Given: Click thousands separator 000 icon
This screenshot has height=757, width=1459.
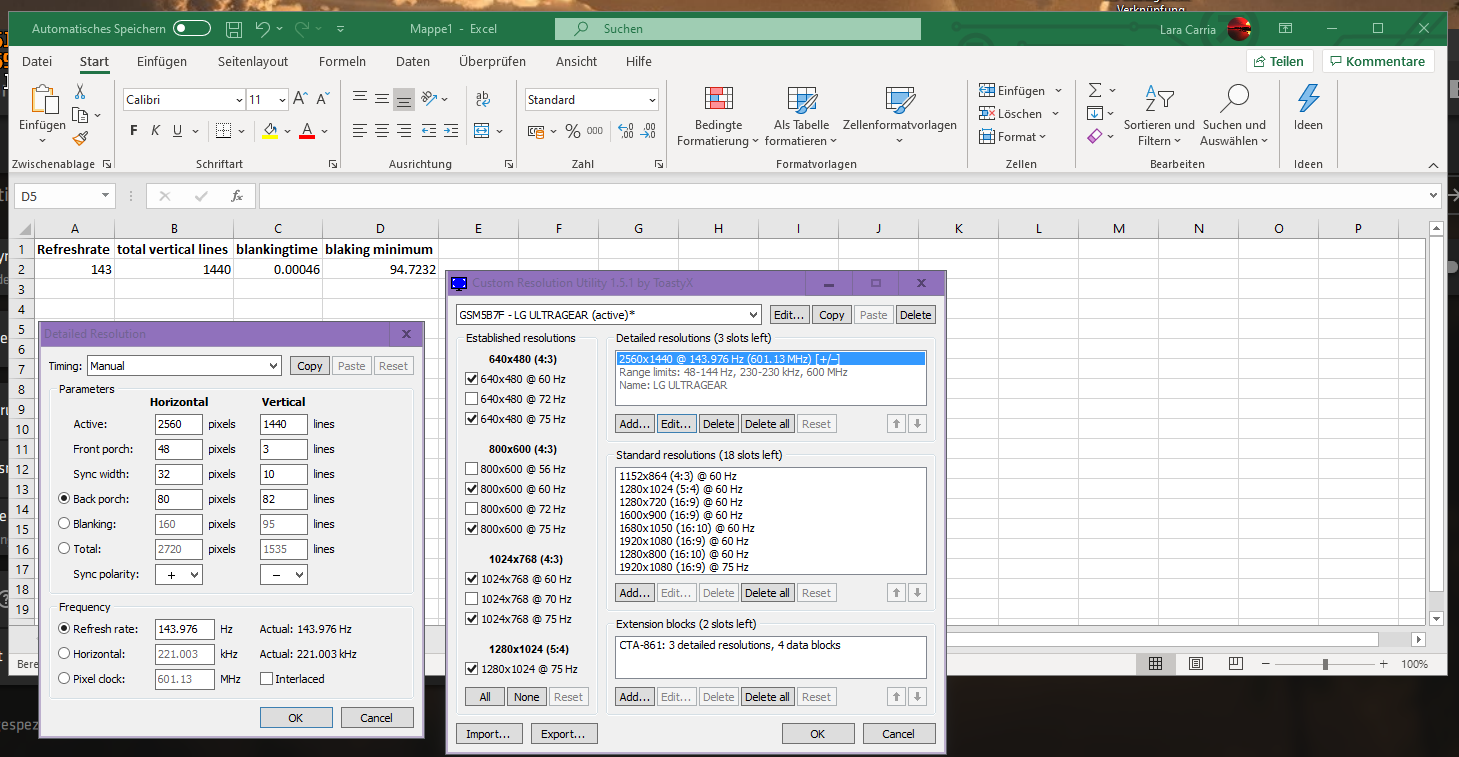Looking at the screenshot, I should pyautogui.click(x=595, y=131).
